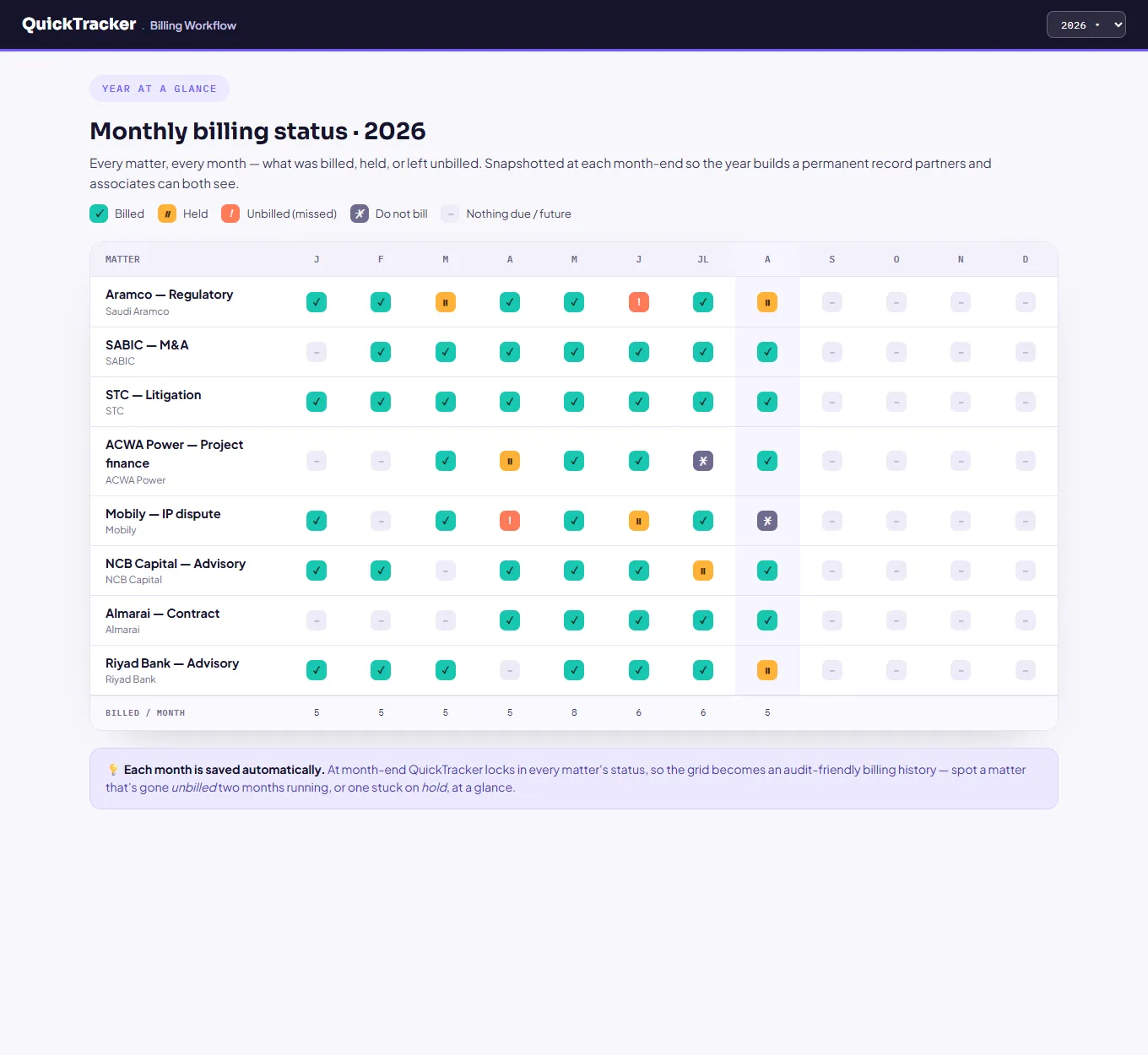Select the SABIC — M&A matter name
The height and width of the screenshot is (1055, 1148).
click(147, 345)
